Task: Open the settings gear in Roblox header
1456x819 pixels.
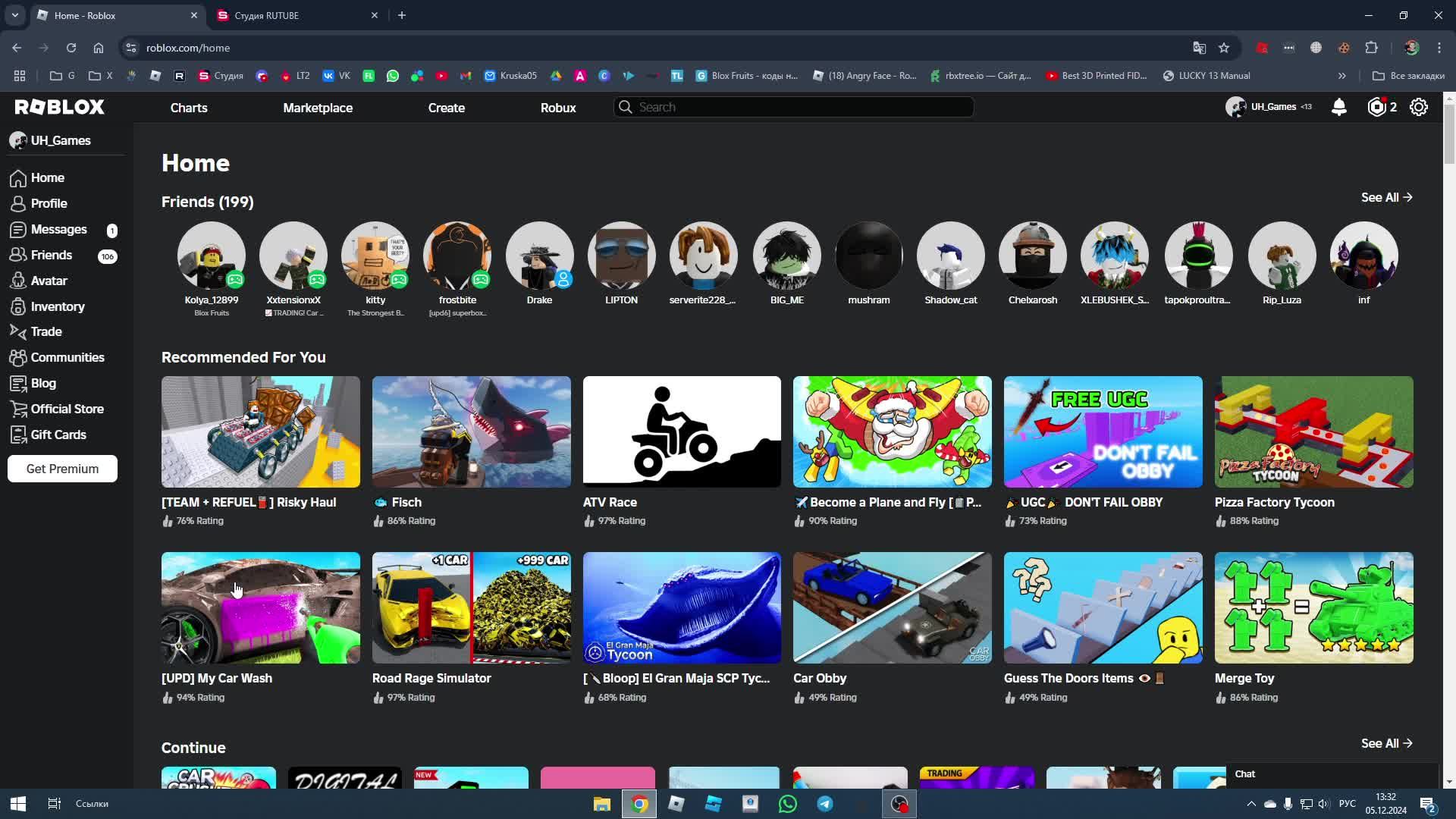Action: [x=1419, y=107]
